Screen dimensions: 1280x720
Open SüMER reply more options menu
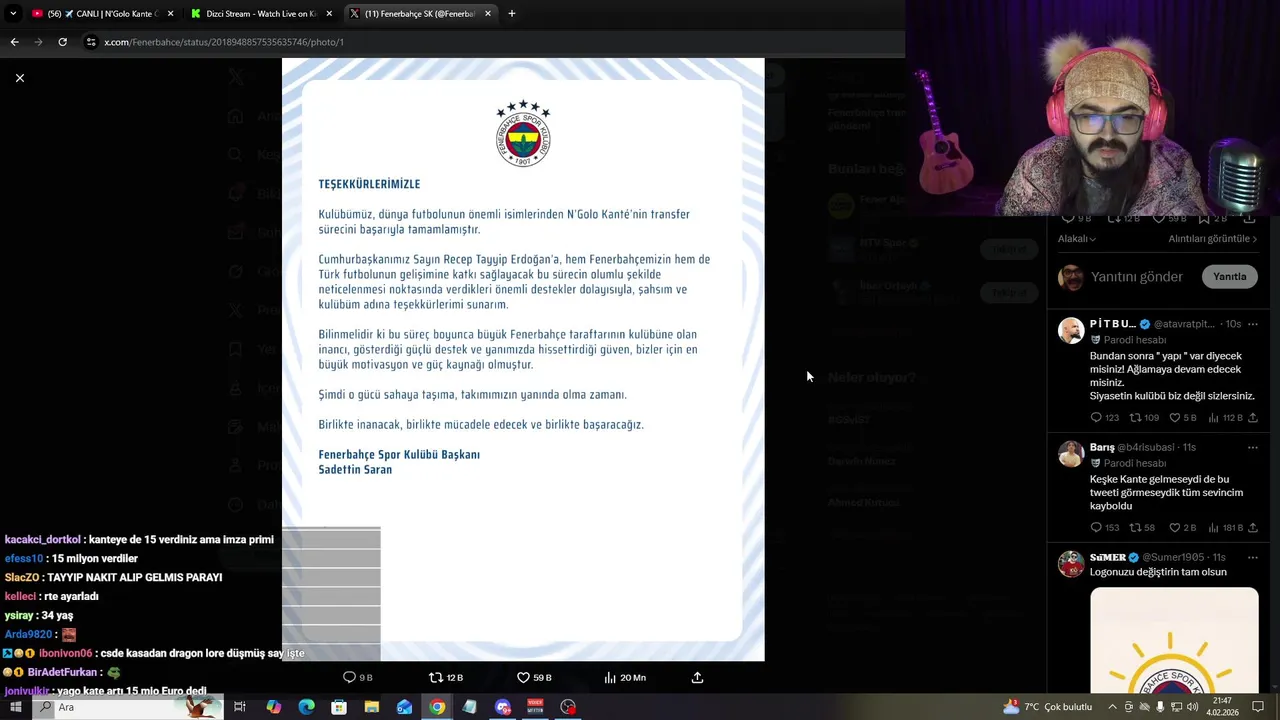tap(1253, 557)
